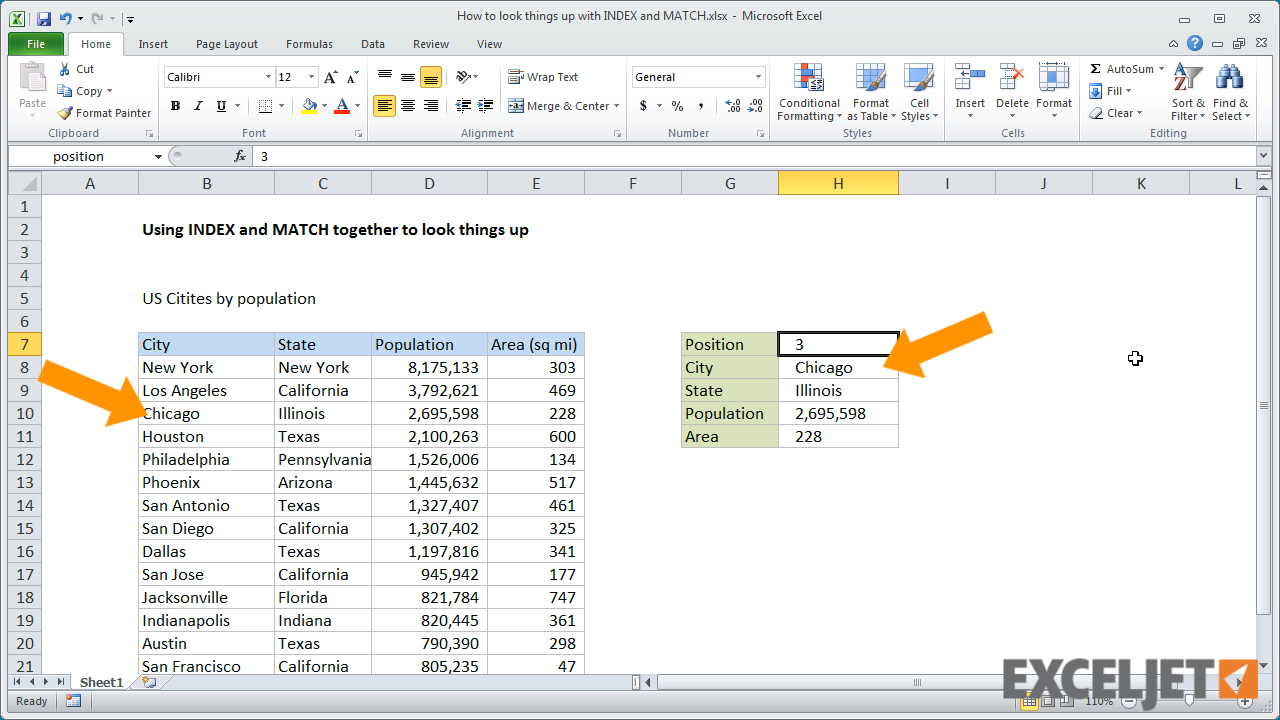Open the Font size dropdown

coord(312,77)
